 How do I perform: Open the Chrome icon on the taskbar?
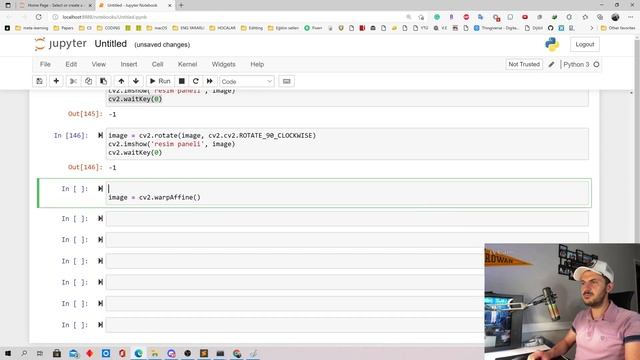coord(237,353)
